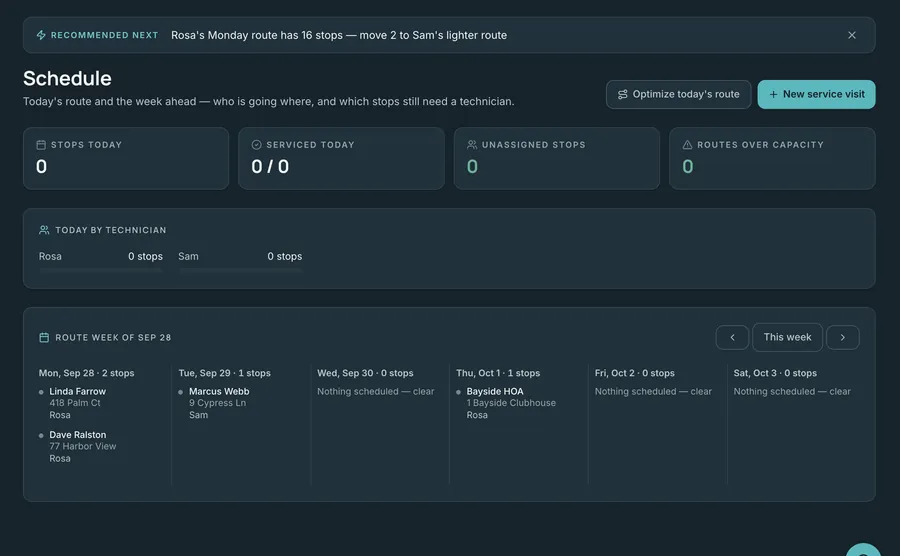Click Sam in Today By Technician
Image resolution: width=900 pixels, height=556 pixels.
[188, 256]
